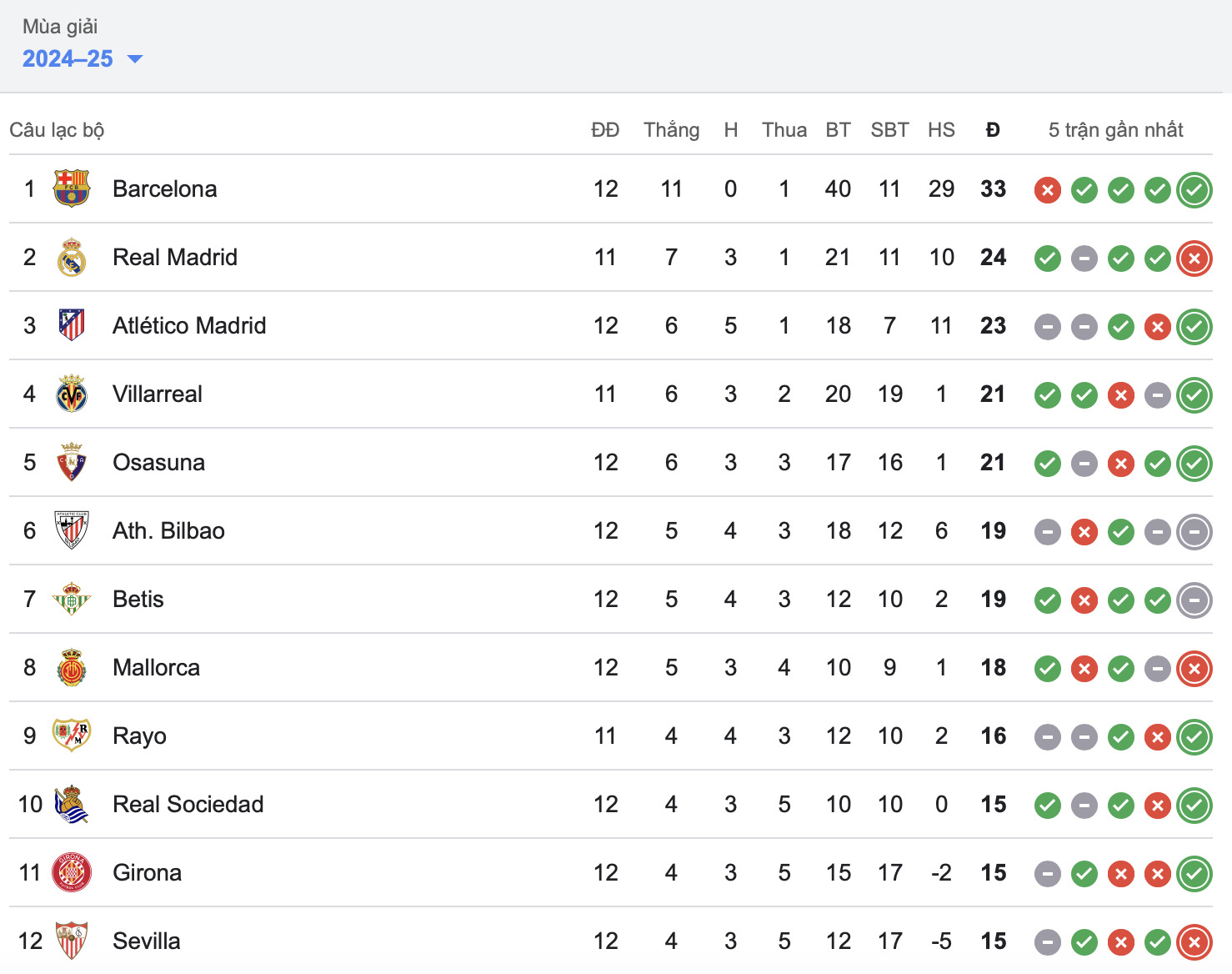
Task: Click the '5 trận gần nhất' header
Action: tap(1115, 130)
